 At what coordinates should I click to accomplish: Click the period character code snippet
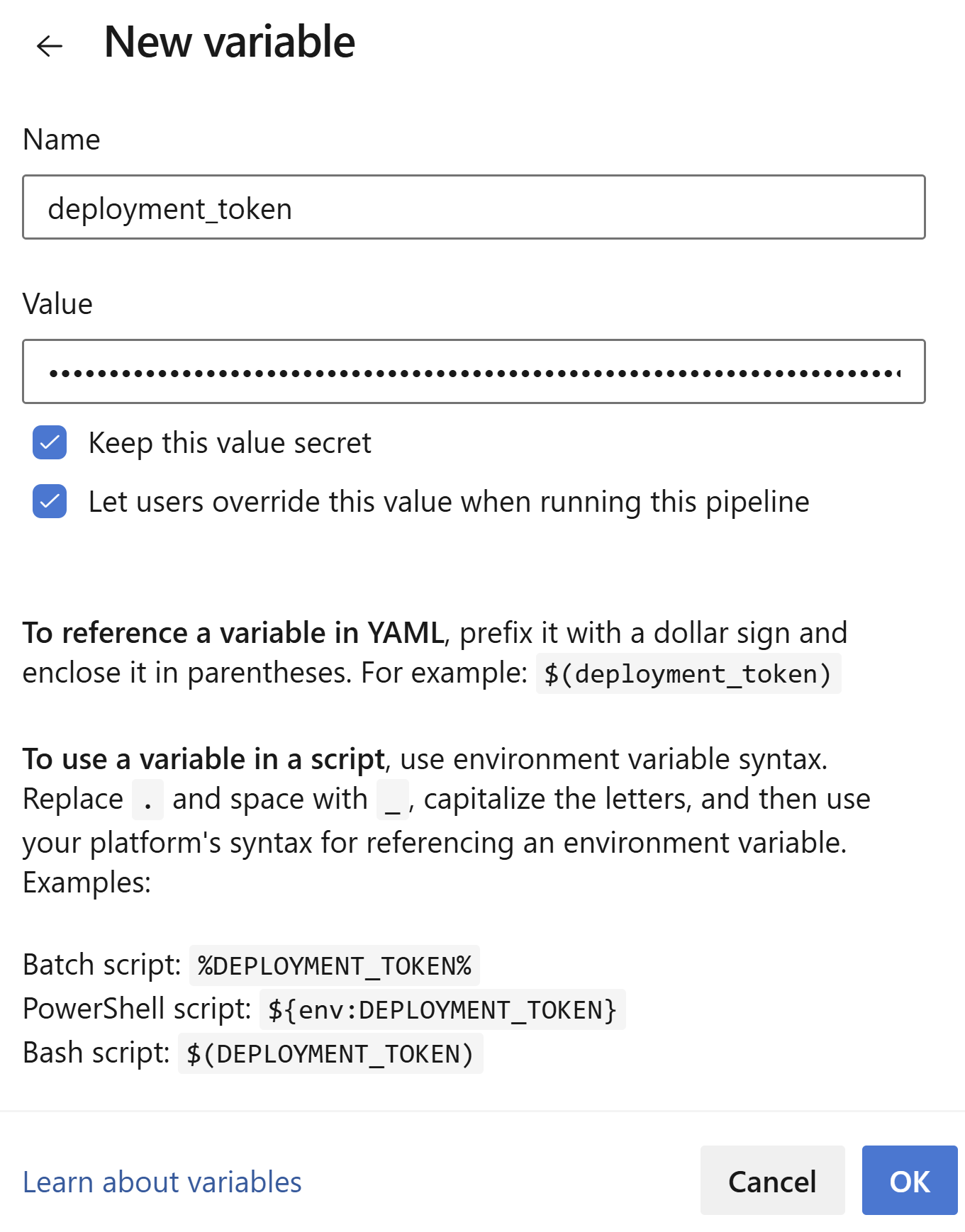(x=147, y=800)
